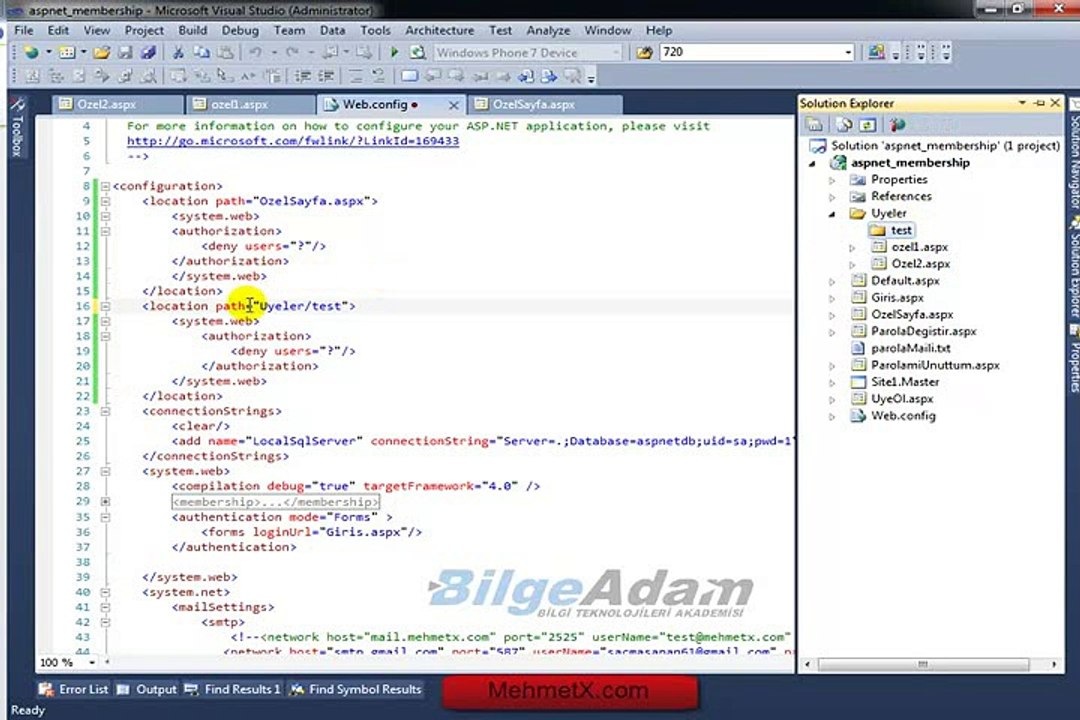This screenshot has height=720, width=1080.
Task: Click the Increase Indent icon
Action: pyautogui.click(x=326, y=76)
